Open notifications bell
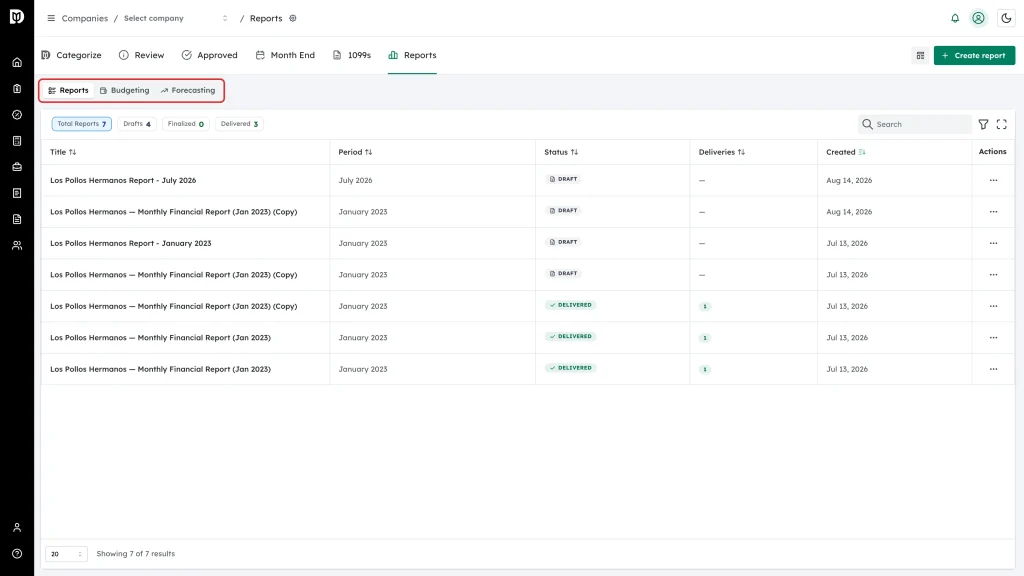 (955, 18)
